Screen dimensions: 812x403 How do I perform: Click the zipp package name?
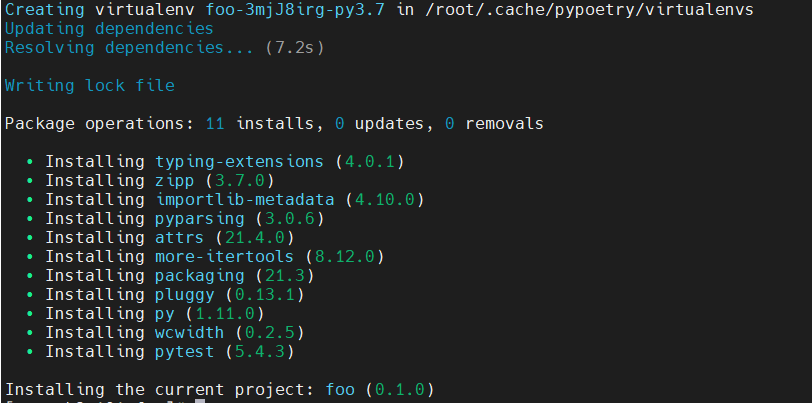click(x=175, y=180)
